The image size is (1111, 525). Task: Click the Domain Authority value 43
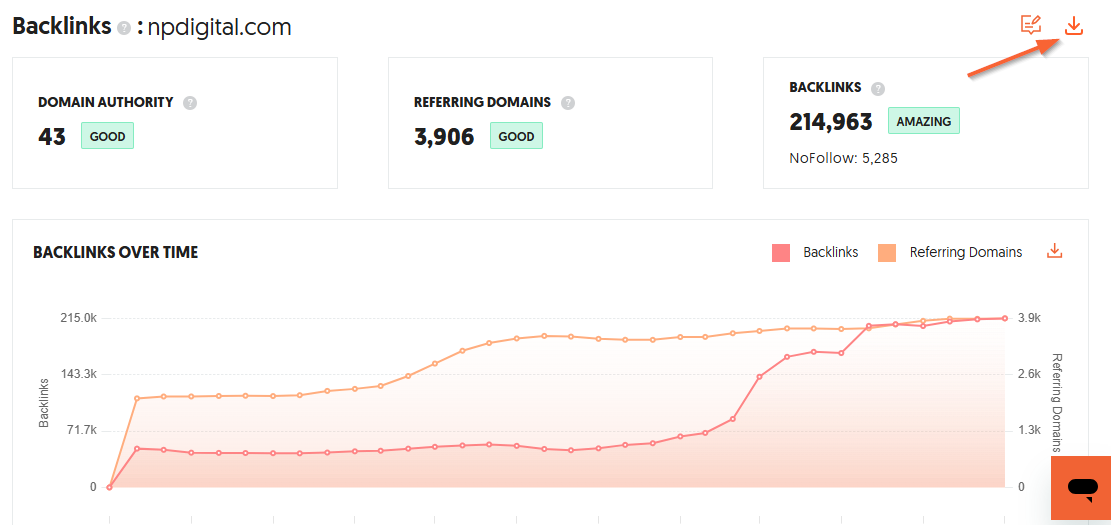click(x=52, y=137)
